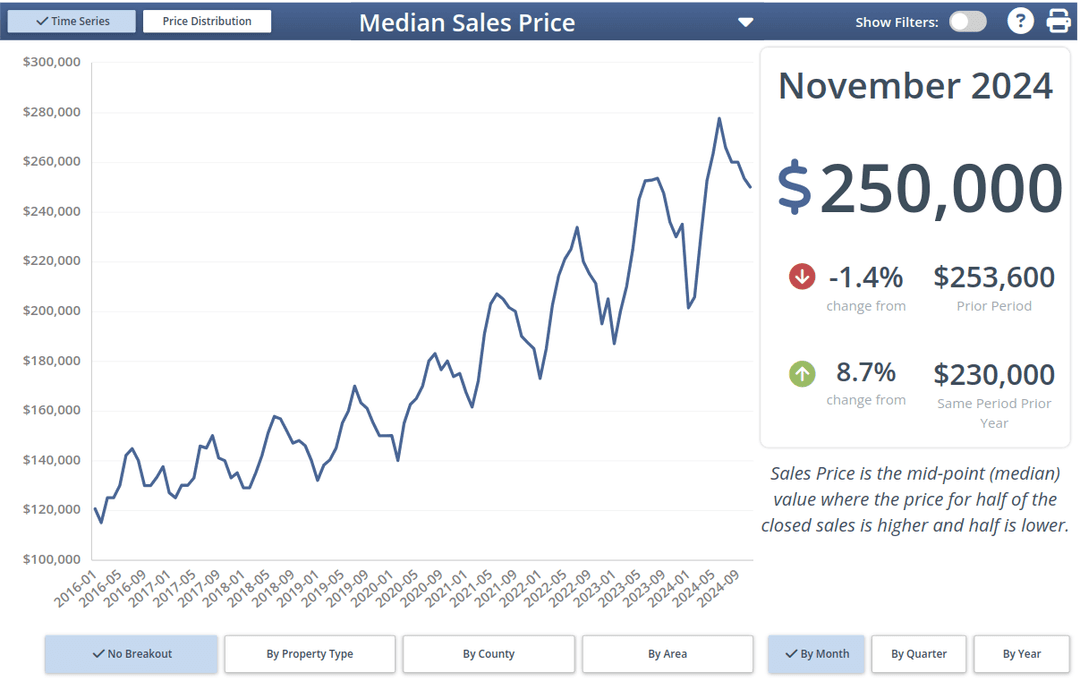This screenshot has height=682, width=1080.
Task: Switch to the Time Series tab
Action: [72, 21]
